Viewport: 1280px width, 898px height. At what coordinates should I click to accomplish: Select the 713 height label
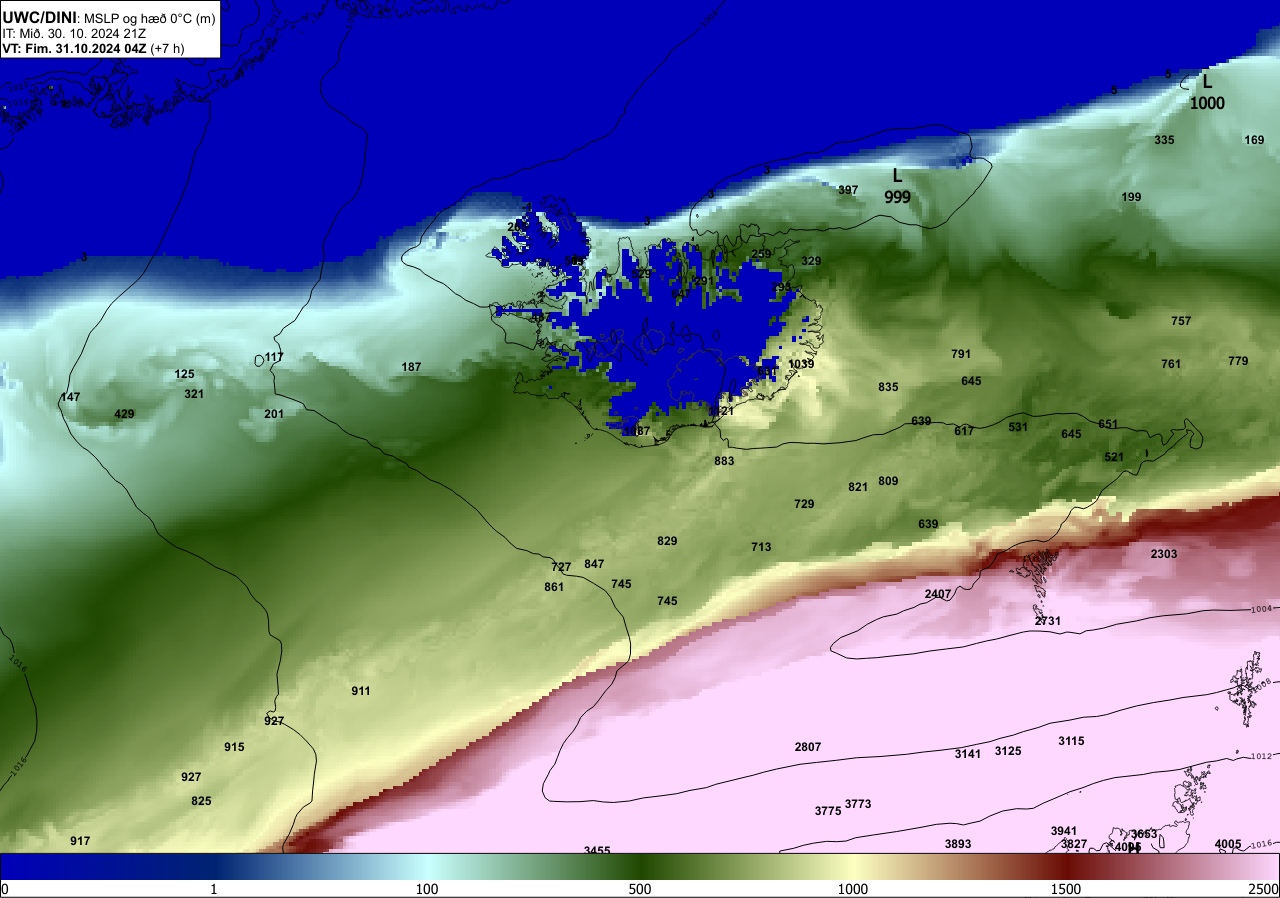click(x=761, y=547)
